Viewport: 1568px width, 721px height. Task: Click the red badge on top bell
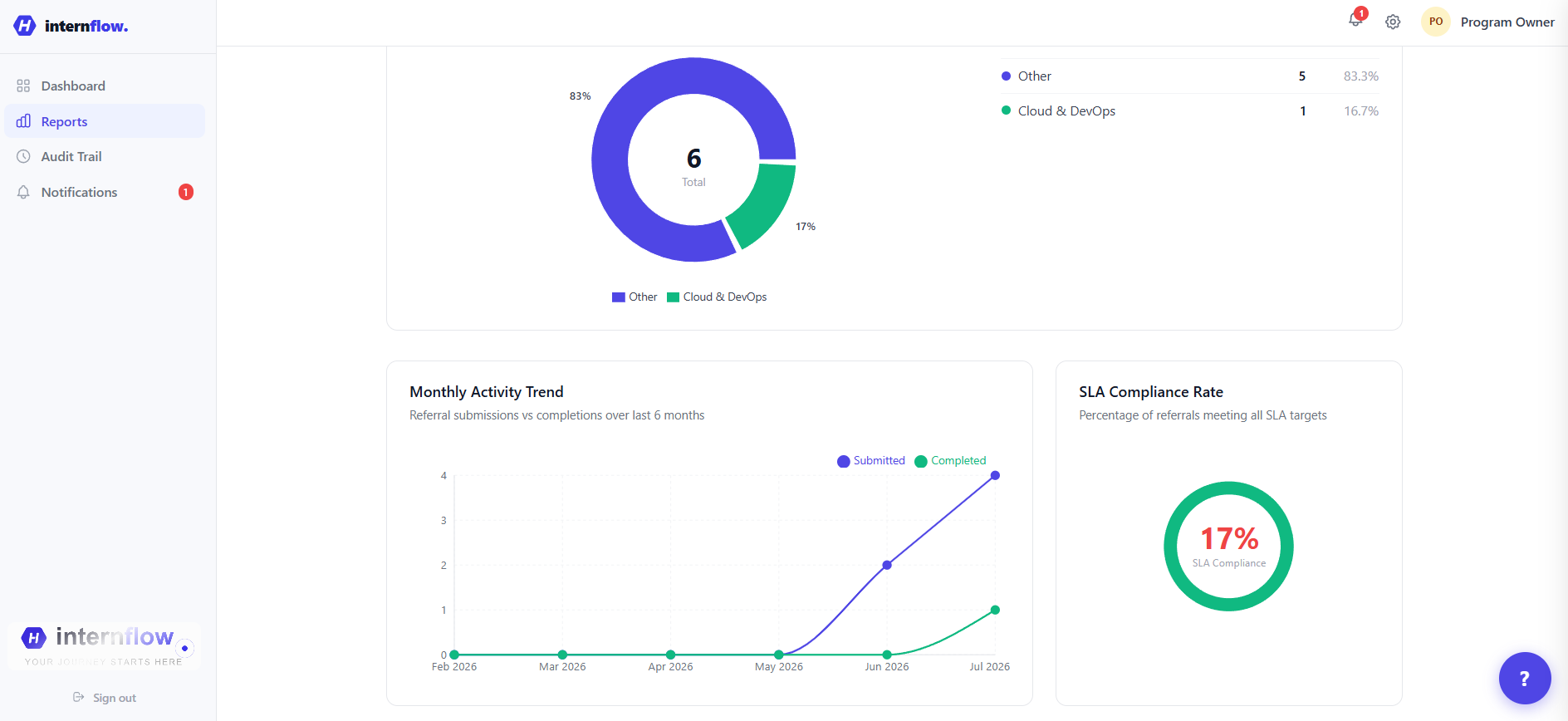pos(1361,13)
